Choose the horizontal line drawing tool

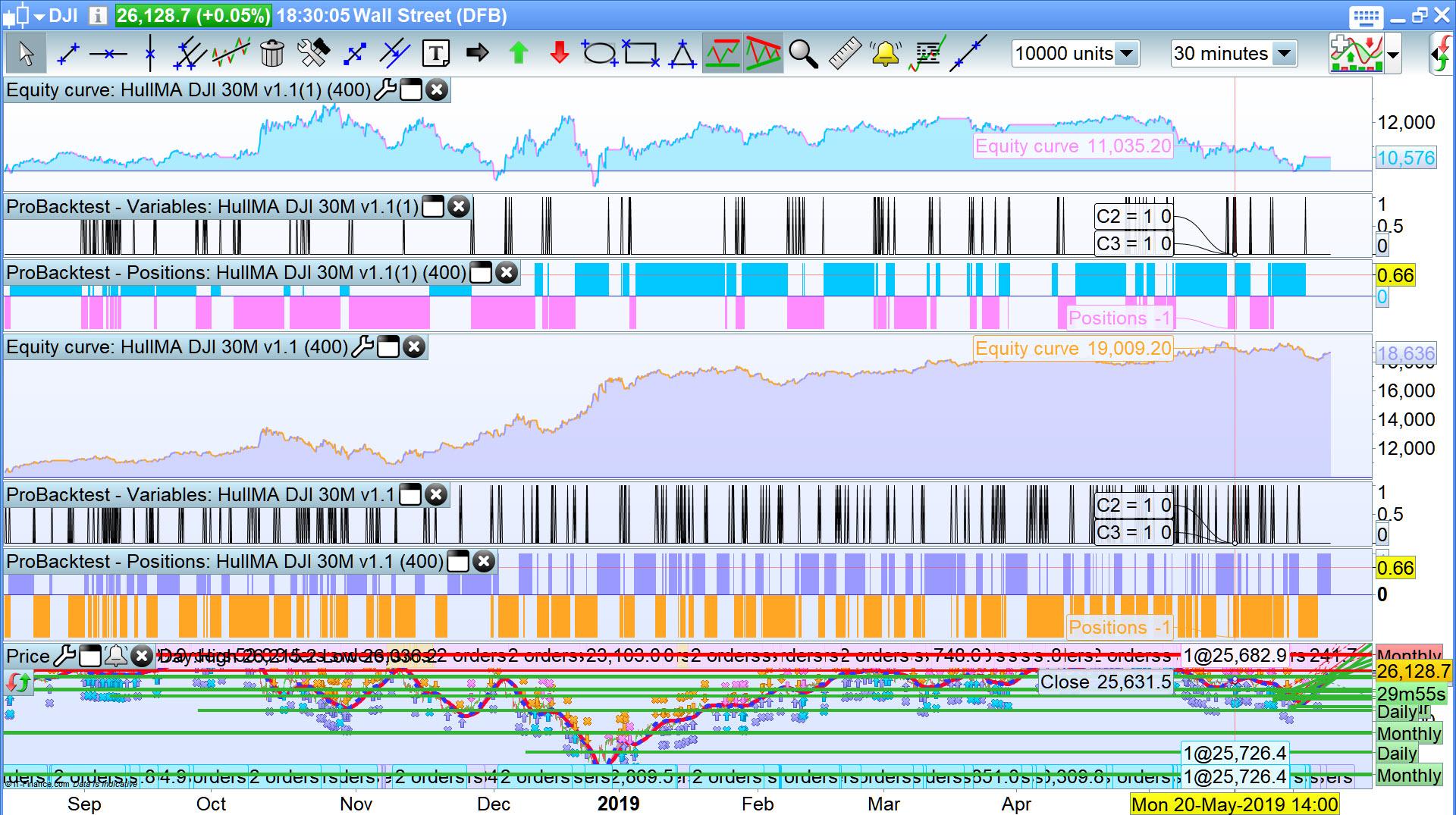(108, 54)
